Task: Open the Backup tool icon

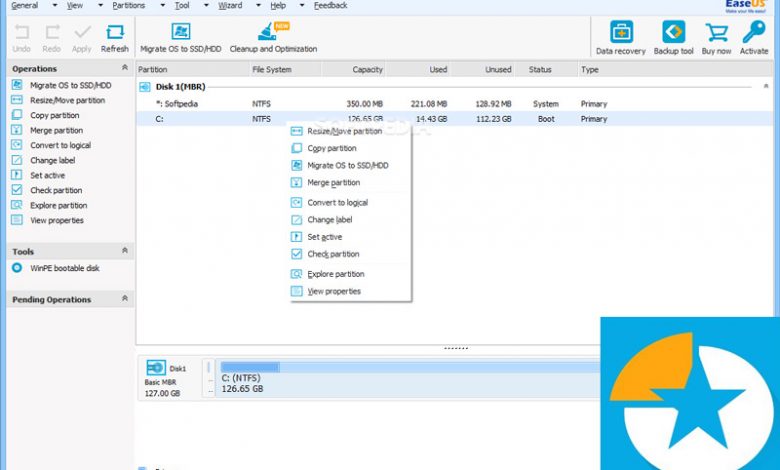Action: [x=674, y=32]
